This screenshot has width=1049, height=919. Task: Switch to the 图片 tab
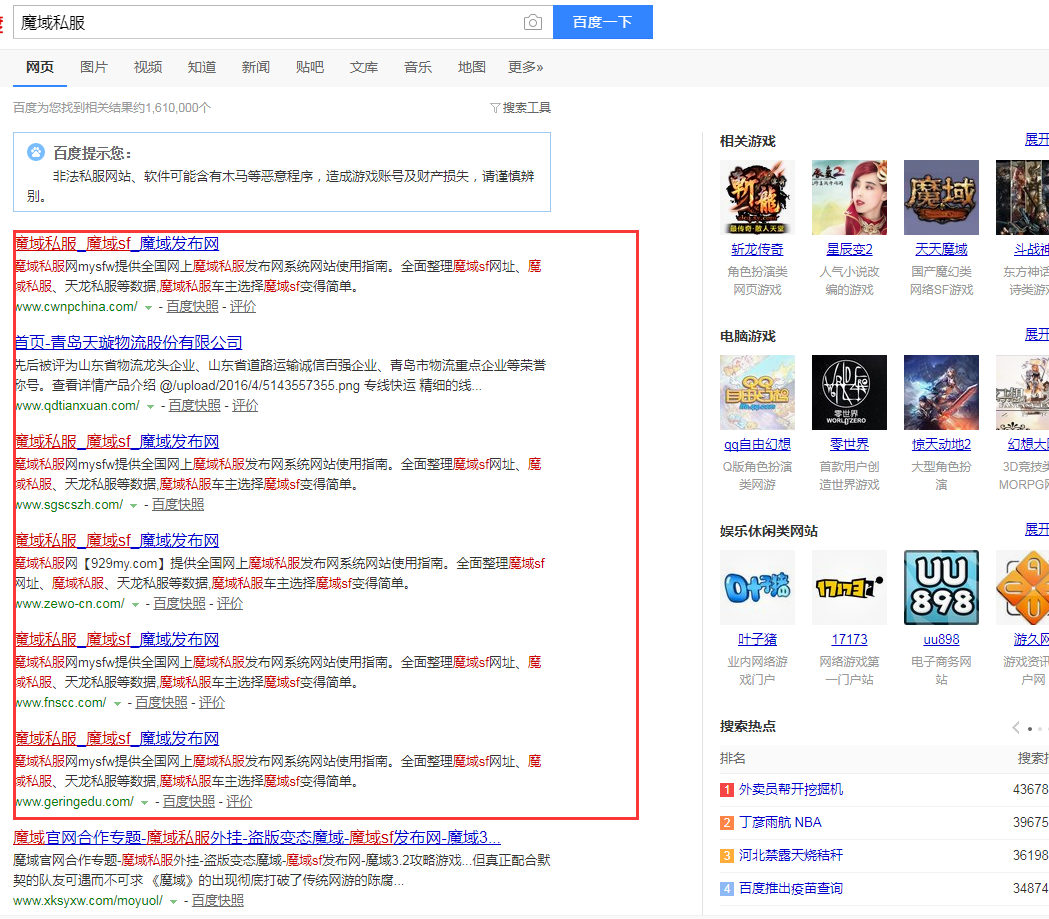coord(94,67)
